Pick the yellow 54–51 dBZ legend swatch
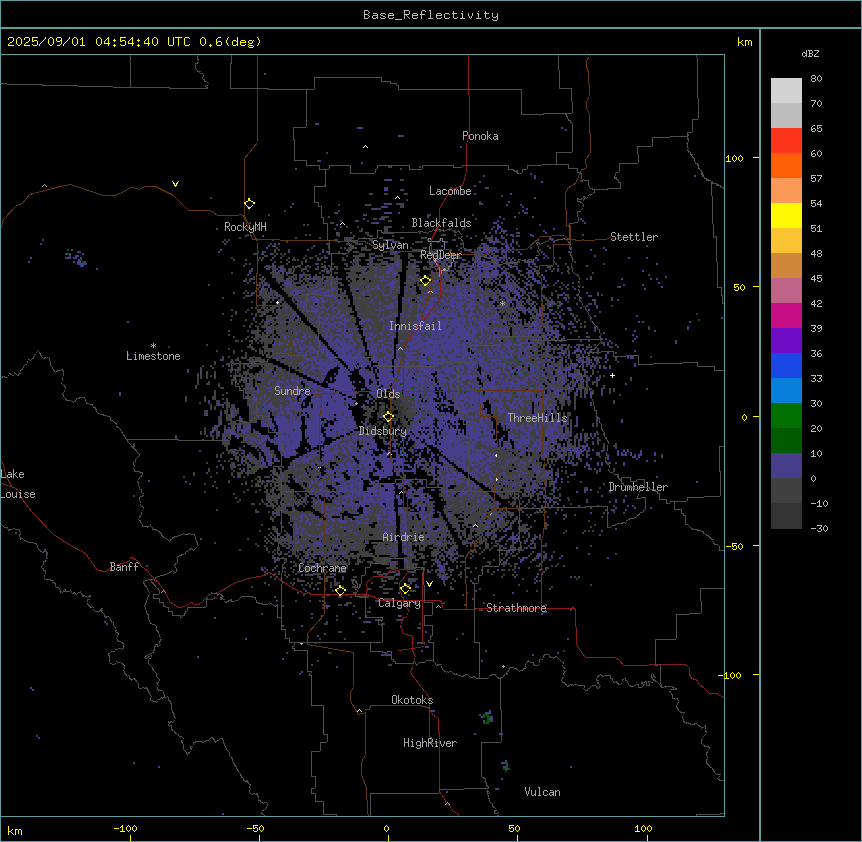The width and height of the screenshot is (862, 842). pyautogui.click(x=786, y=215)
